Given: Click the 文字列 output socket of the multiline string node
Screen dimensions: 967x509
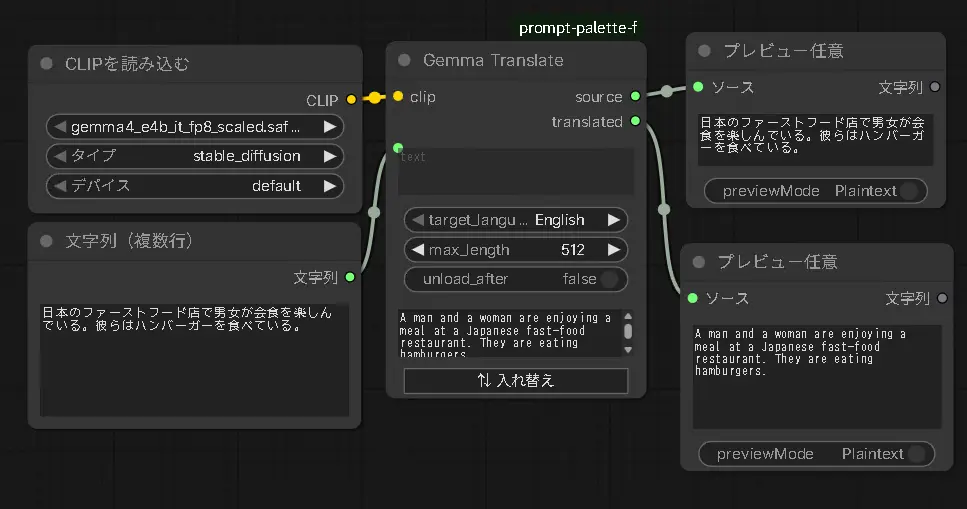Looking at the screenshot, I should 350,277.
